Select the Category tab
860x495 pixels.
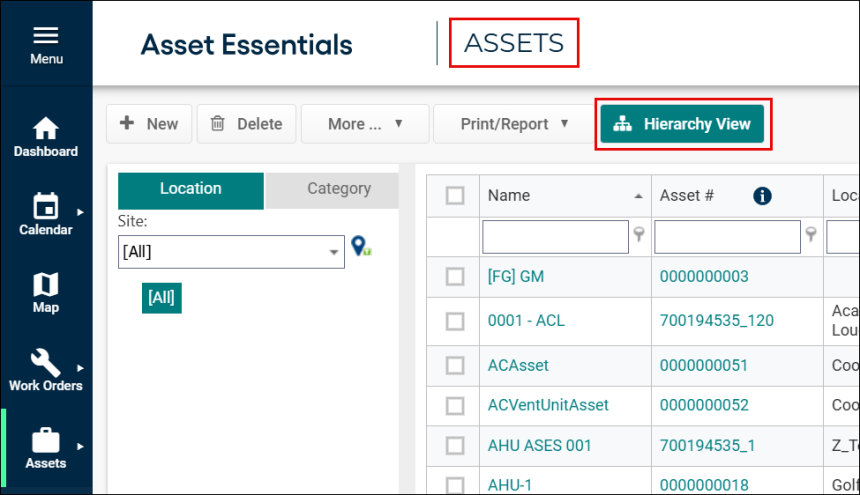point(331,190)
